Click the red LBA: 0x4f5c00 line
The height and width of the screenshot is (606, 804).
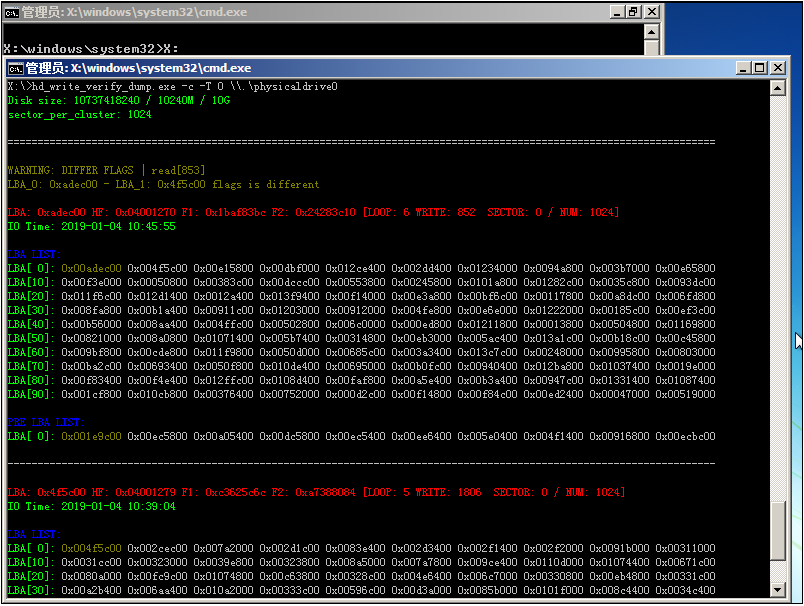pyautogui.click(x=316, y=492)
